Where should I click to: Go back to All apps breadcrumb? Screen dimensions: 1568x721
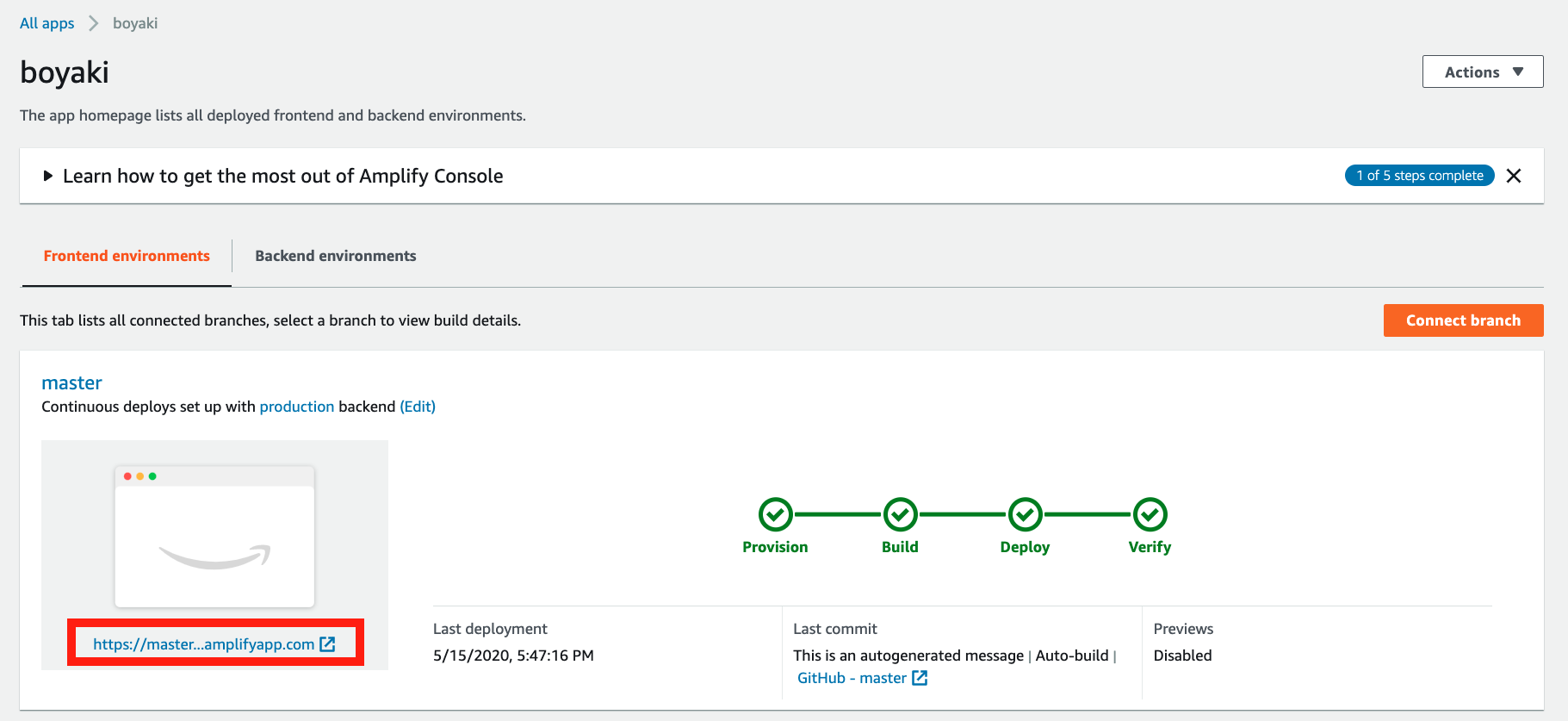47,23
